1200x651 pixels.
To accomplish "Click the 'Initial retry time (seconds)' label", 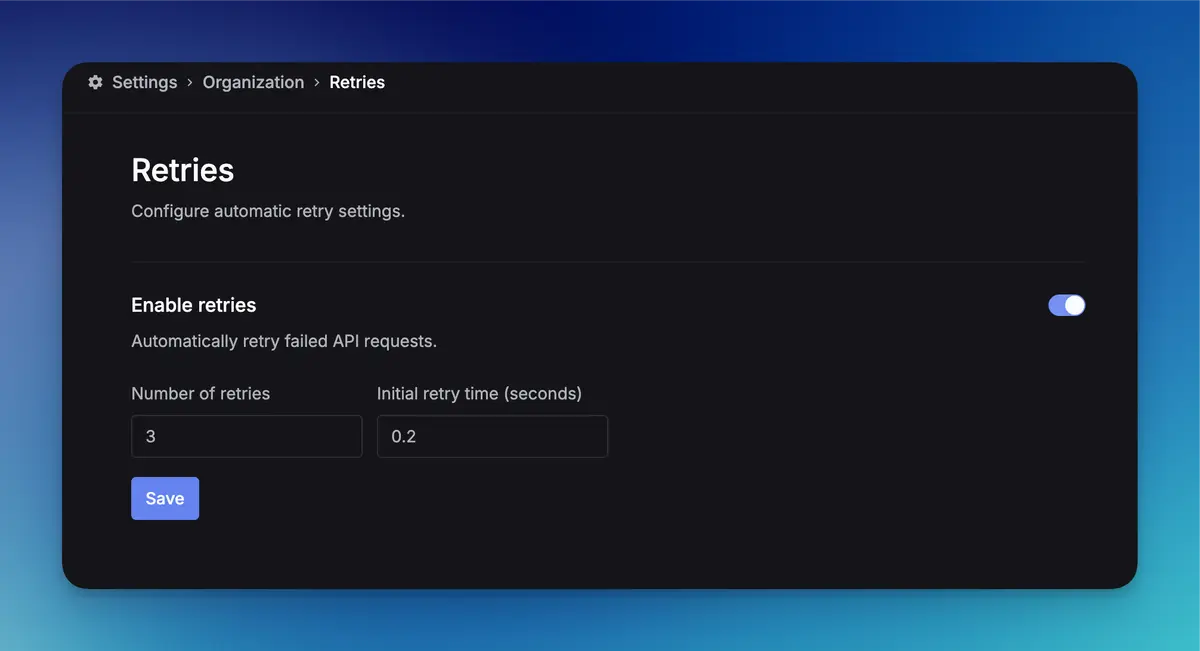I will (x=479, y=394).
